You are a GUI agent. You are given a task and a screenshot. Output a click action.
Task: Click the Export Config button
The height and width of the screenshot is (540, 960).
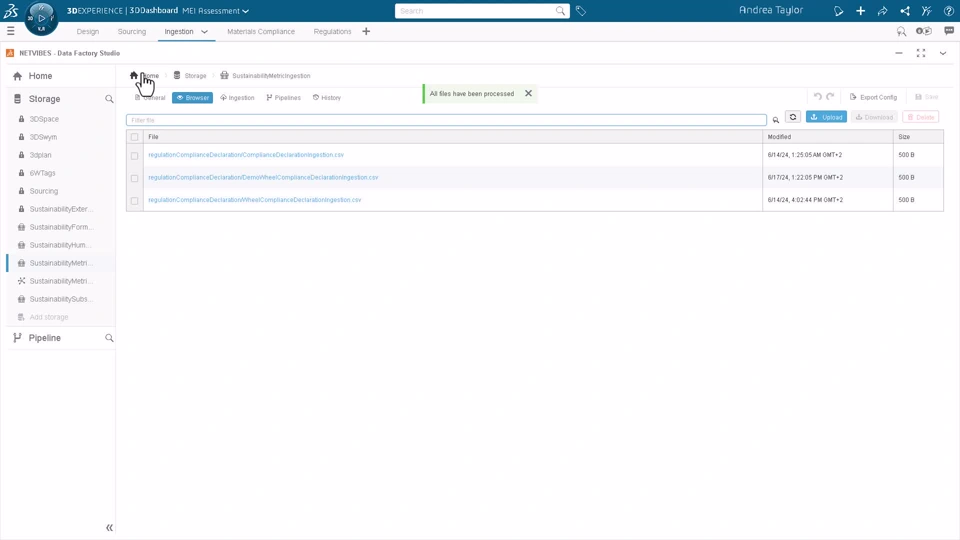click(x=874, y=97)
